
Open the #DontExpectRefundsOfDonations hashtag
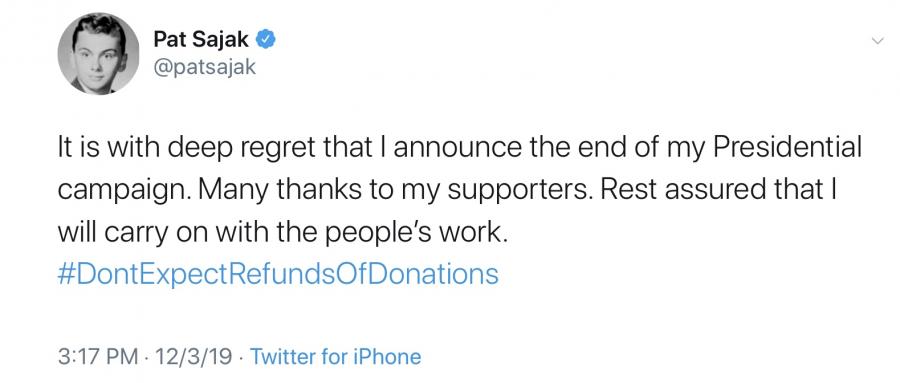pos(278,274)
